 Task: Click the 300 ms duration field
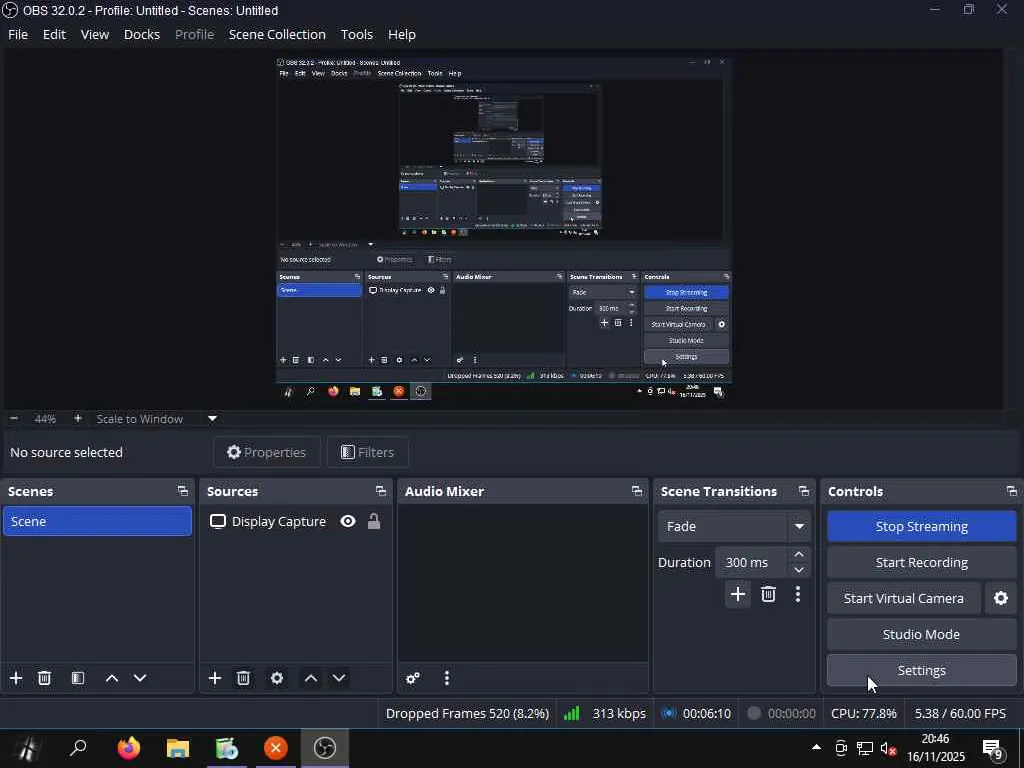coord(752,562)
